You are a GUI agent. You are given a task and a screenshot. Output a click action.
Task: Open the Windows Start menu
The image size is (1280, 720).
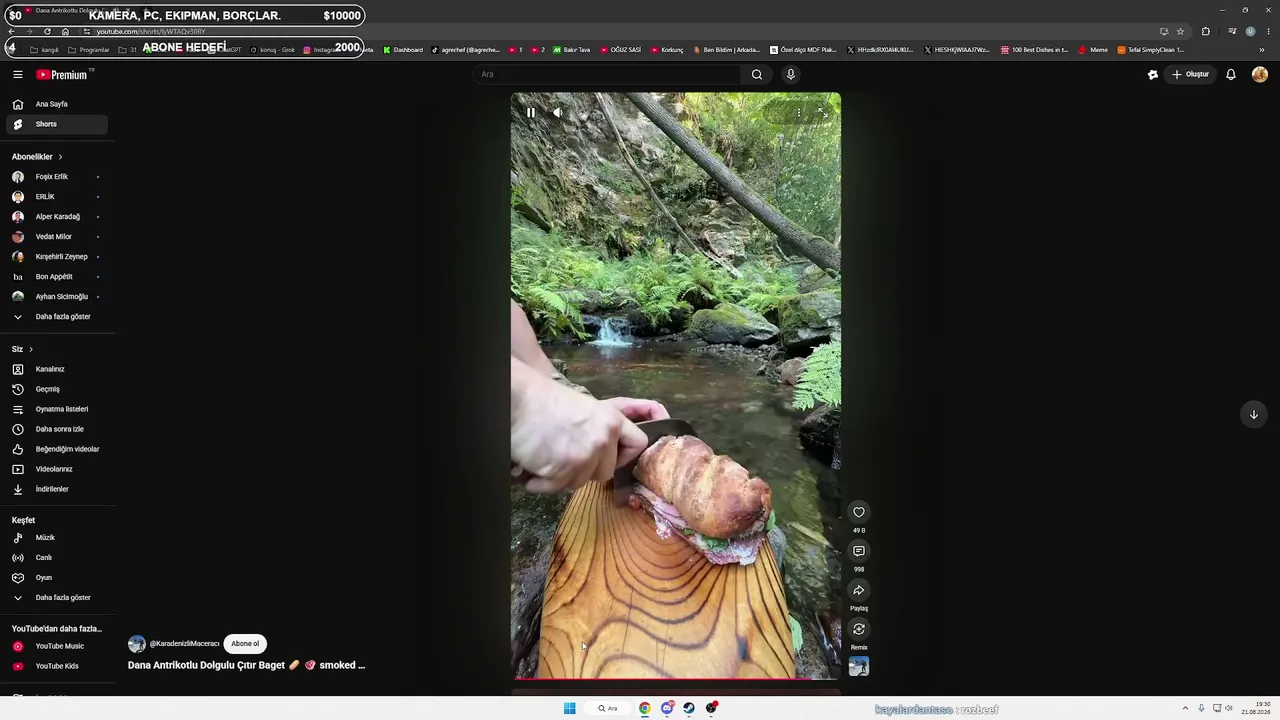click(569, 709)
